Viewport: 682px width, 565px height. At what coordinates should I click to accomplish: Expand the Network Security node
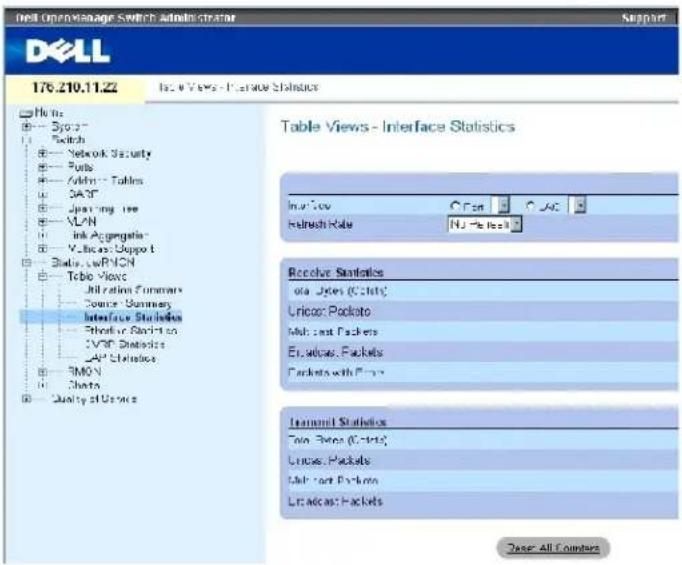(x=42, y=154)
